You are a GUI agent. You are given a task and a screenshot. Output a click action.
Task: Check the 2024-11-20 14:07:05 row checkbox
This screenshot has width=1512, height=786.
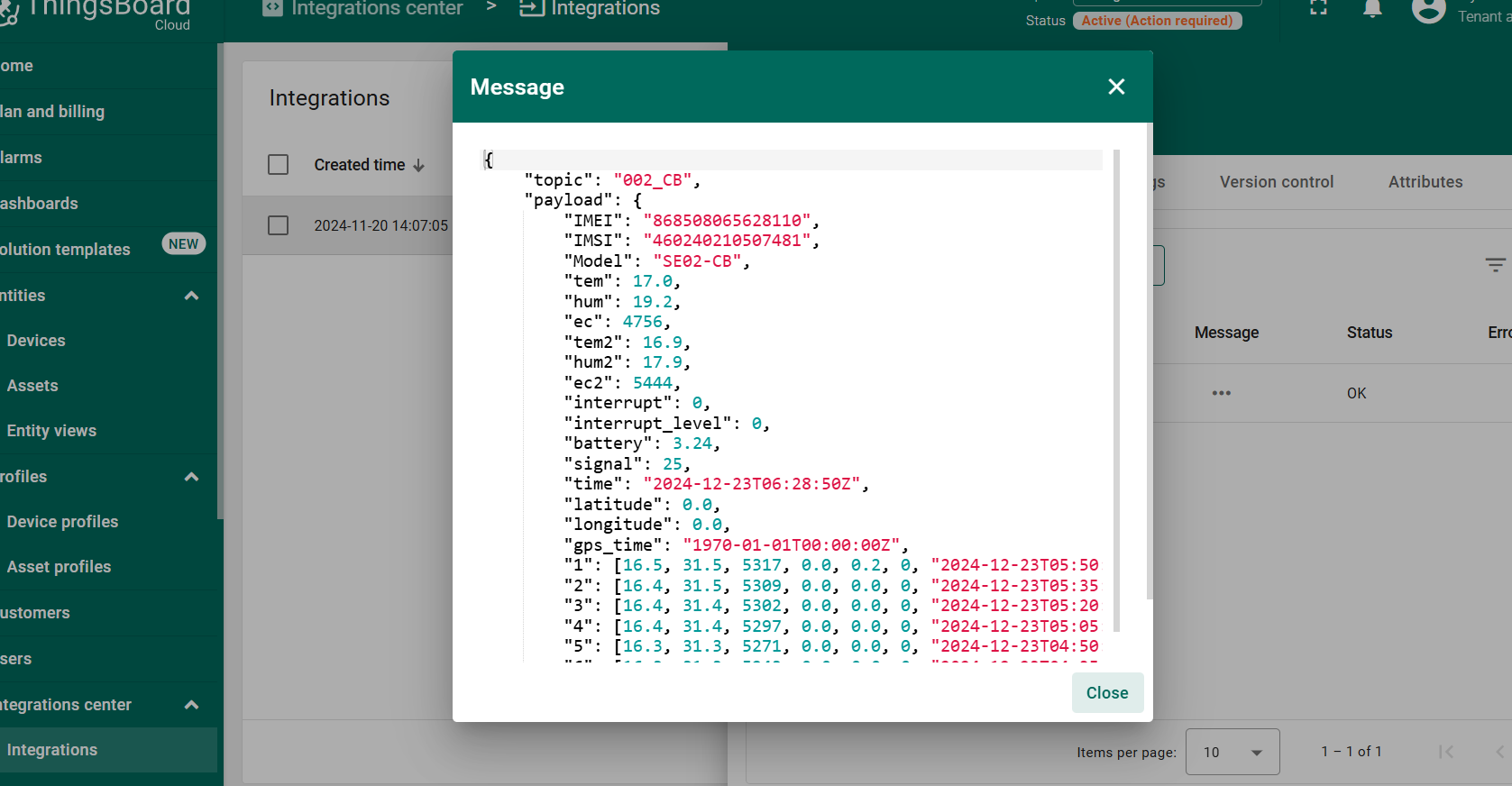[x=279, y=225]
